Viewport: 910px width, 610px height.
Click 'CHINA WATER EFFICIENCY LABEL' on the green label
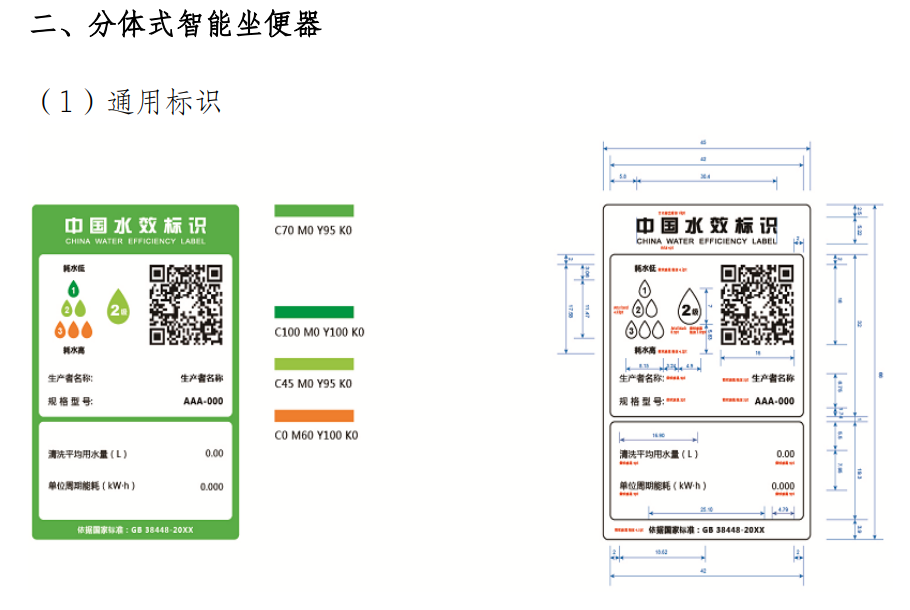tap(135, 241)
